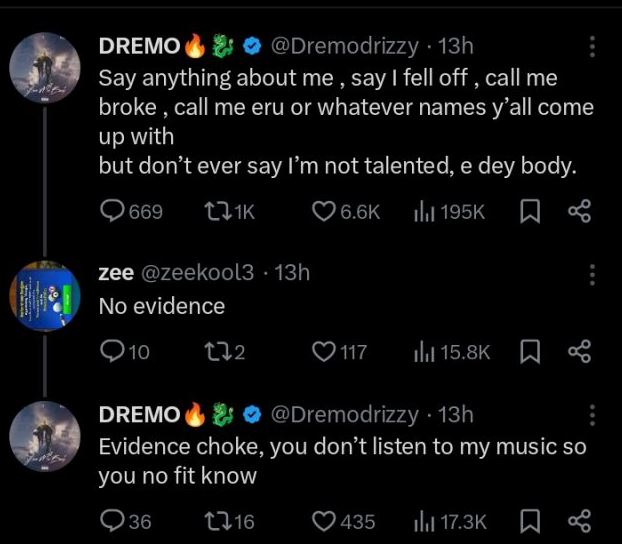This screenshot has height=544, width=622.
Task: Repost zee's 'No evidence' tweet
Action: [217, 351]
